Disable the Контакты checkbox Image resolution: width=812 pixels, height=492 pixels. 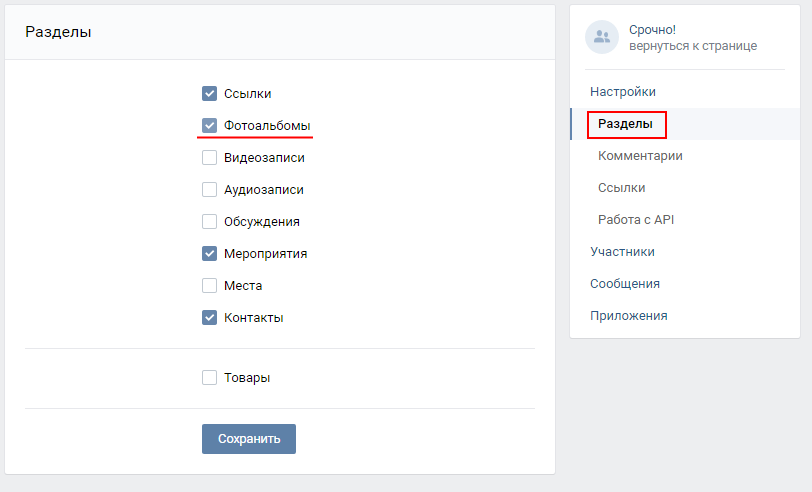209,318
